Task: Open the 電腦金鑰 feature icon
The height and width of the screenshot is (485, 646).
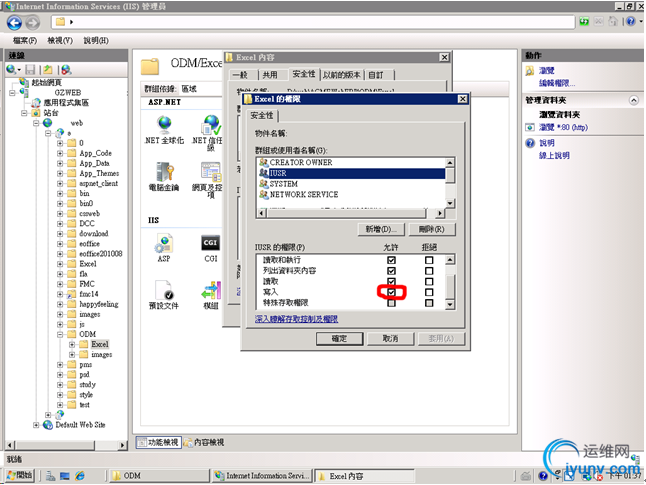Action: (x=164, y=171)
